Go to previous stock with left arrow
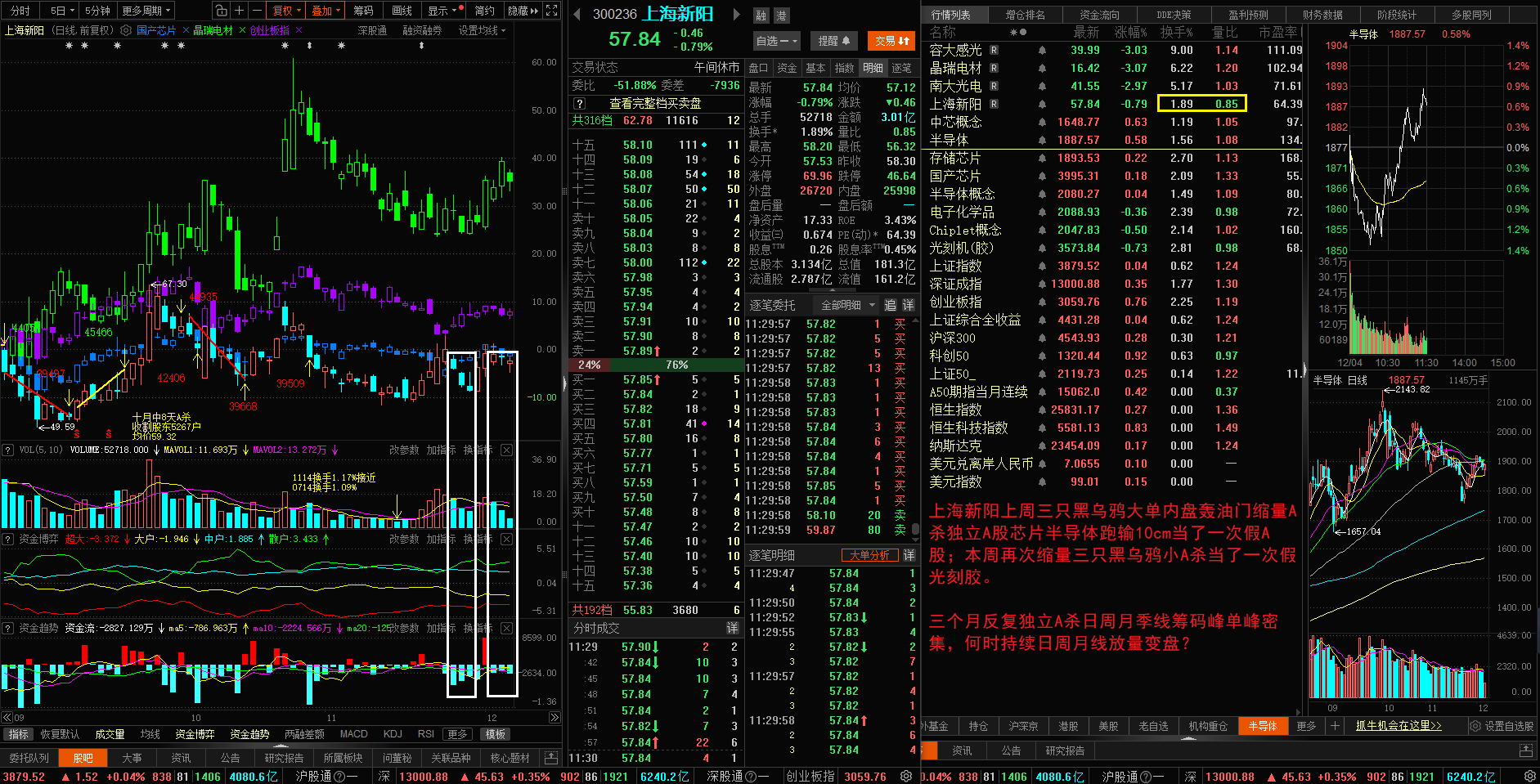This screenshot has width=1540, height=784. click(x=577, y=14)
